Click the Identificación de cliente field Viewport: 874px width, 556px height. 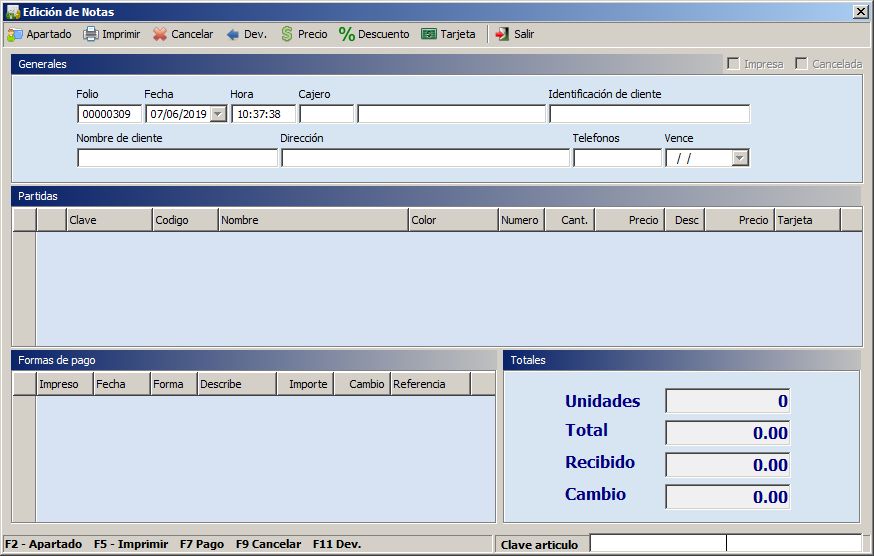(x=648, y=114)
